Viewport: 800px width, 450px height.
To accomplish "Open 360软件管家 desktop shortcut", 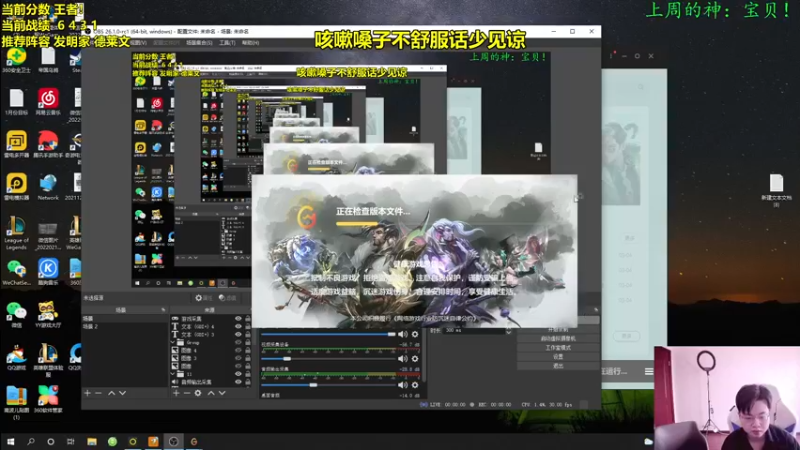I will [48, 399].
